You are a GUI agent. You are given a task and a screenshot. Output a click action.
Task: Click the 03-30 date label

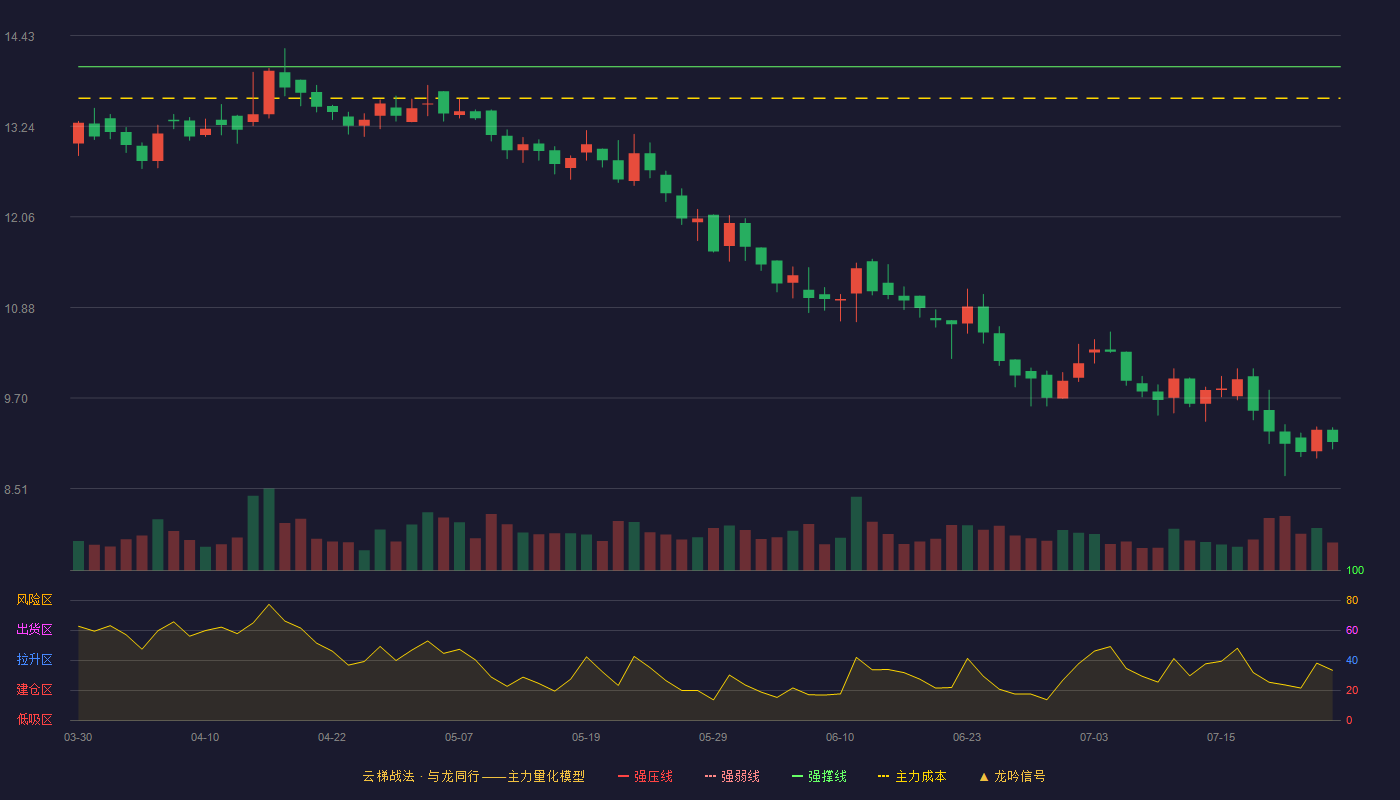coord(78,737)
